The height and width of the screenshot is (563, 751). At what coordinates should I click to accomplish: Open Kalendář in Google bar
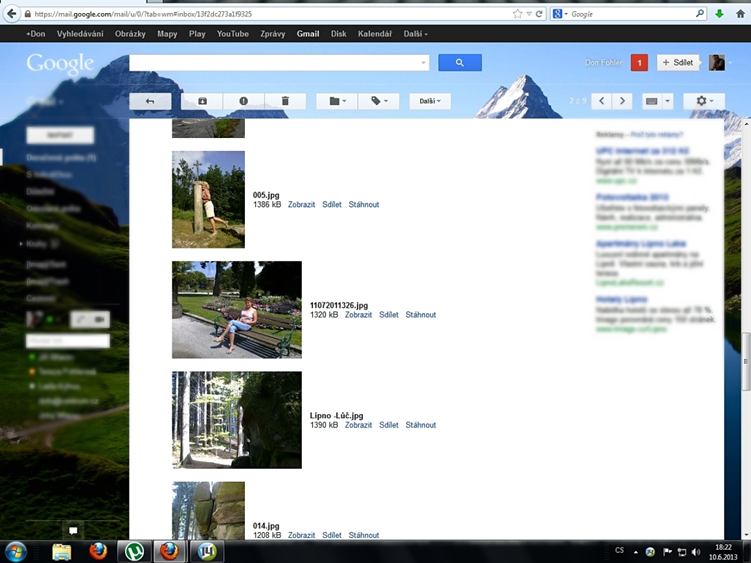(375, 34)
